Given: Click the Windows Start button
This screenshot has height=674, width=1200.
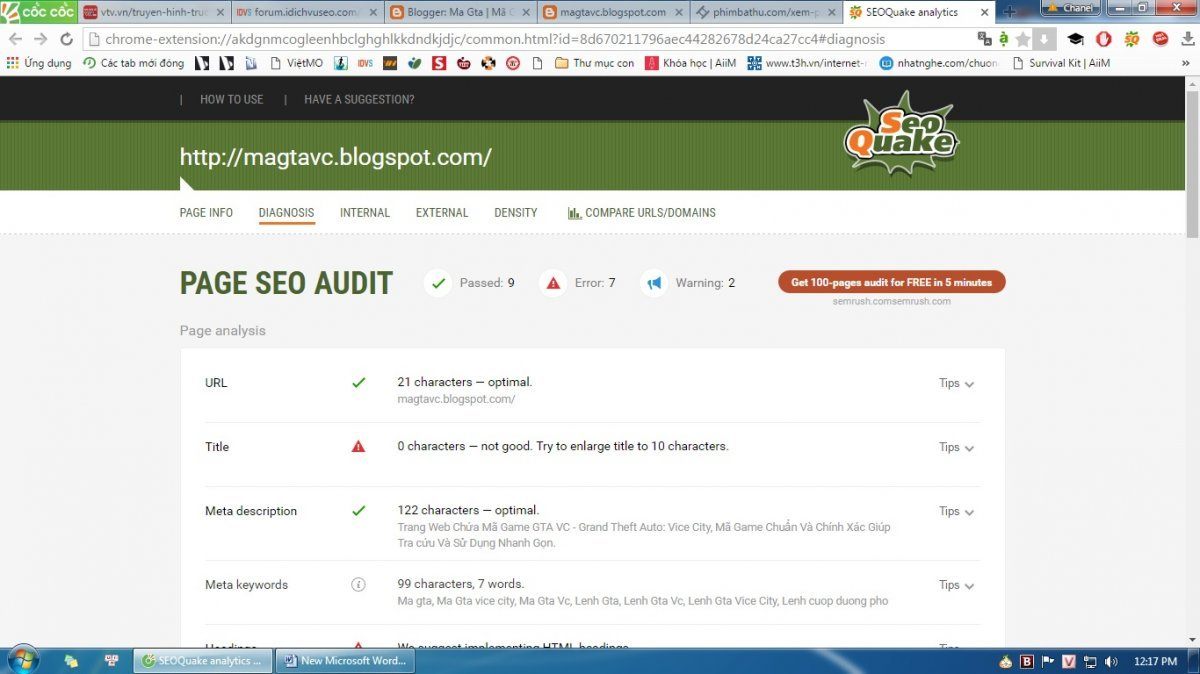Looking at the screenshot, I should point(22,660).
